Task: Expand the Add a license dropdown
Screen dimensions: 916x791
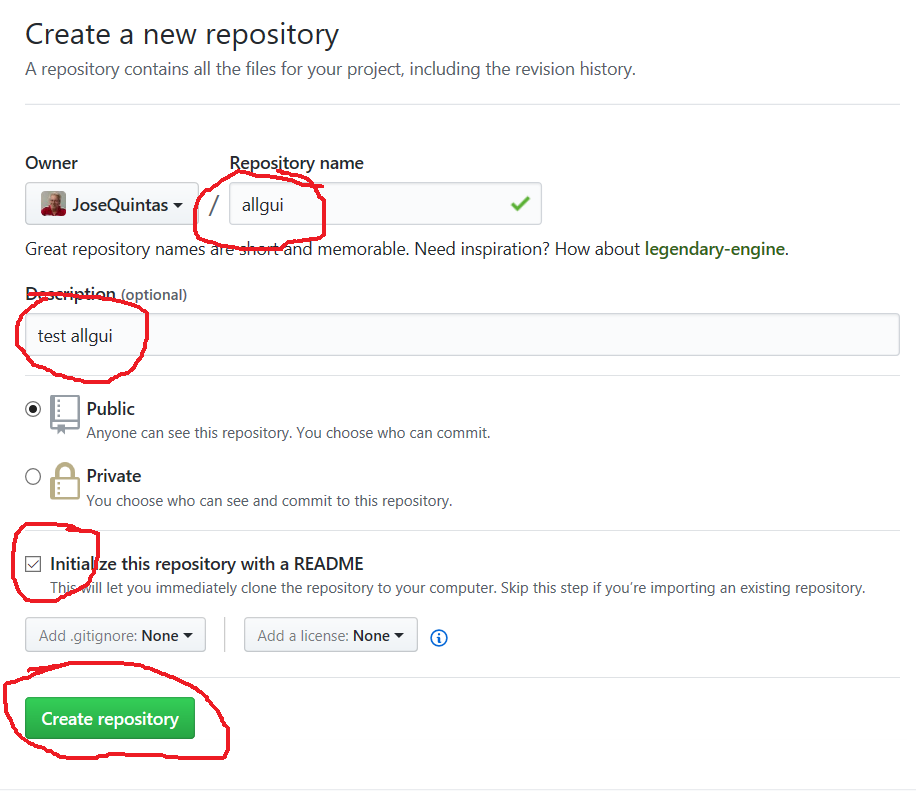Action: (330, 635)
